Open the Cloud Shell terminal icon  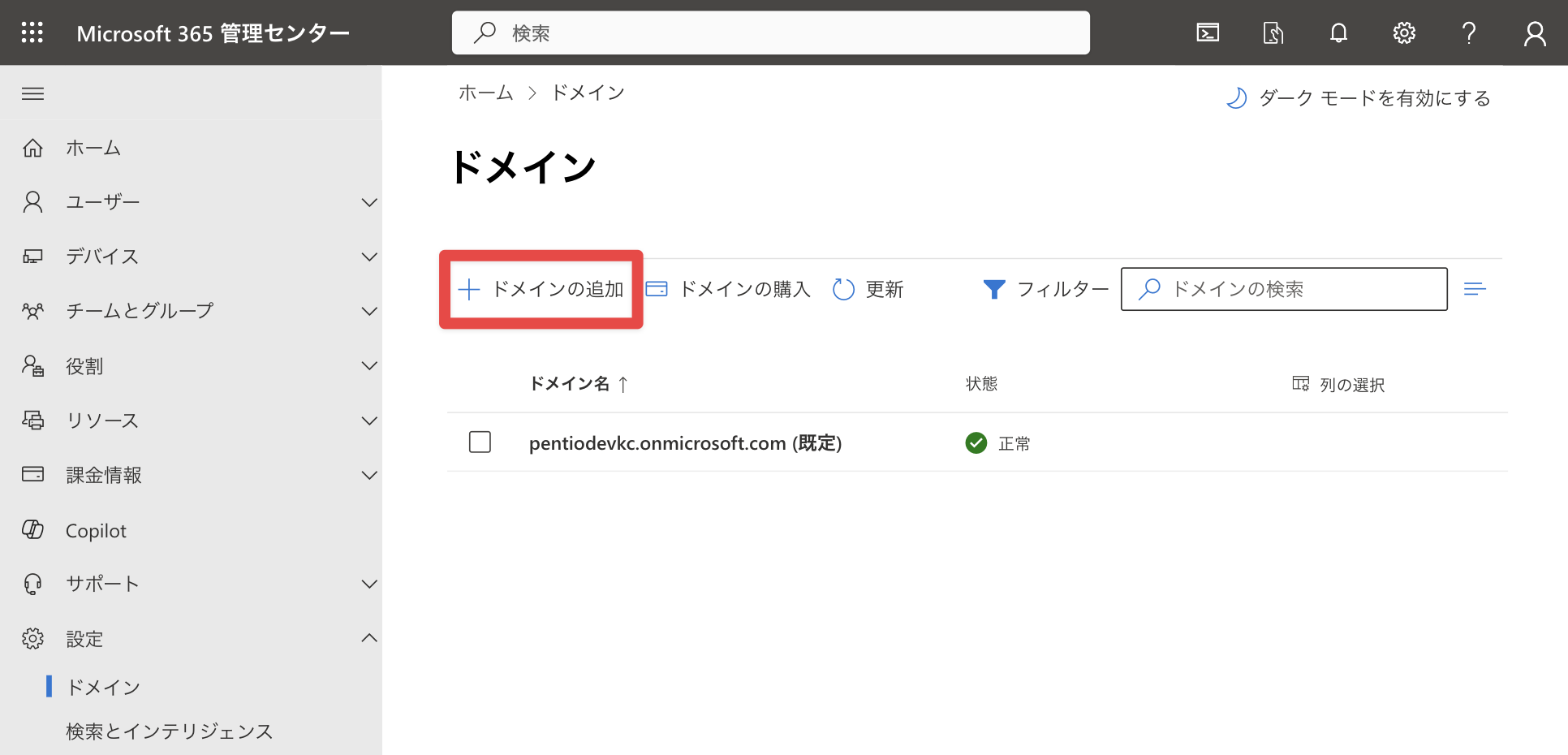click(x=1208, y=32)
